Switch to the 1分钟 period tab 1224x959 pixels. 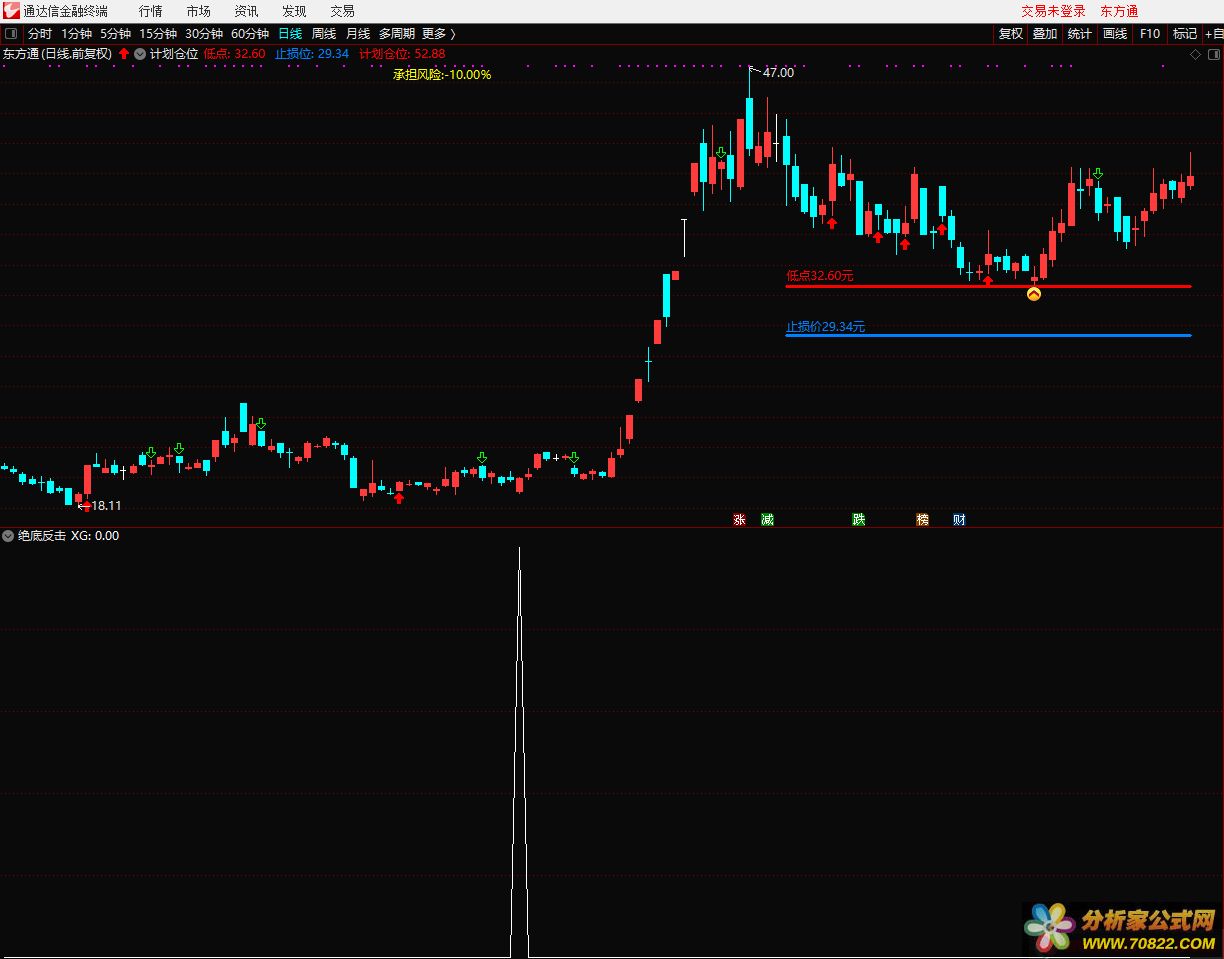pos(77,34)
